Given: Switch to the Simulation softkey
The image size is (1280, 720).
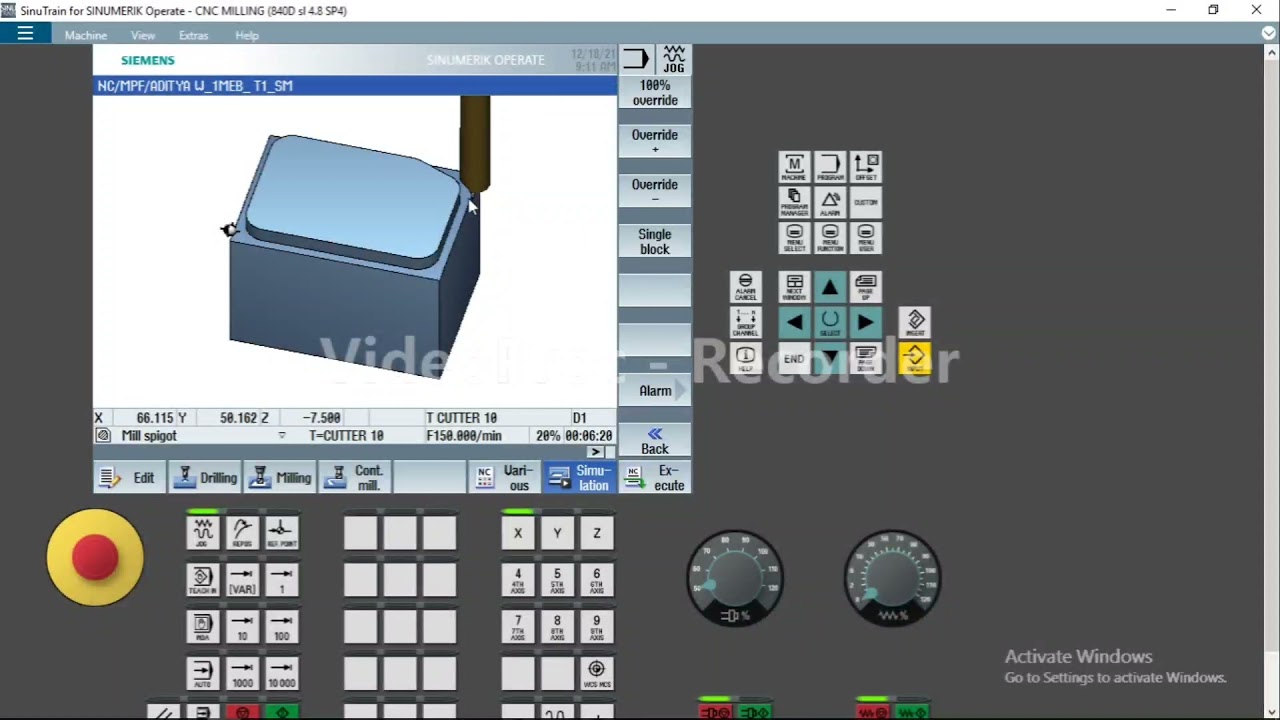Looking at the screenshot, I should (580, 478).
